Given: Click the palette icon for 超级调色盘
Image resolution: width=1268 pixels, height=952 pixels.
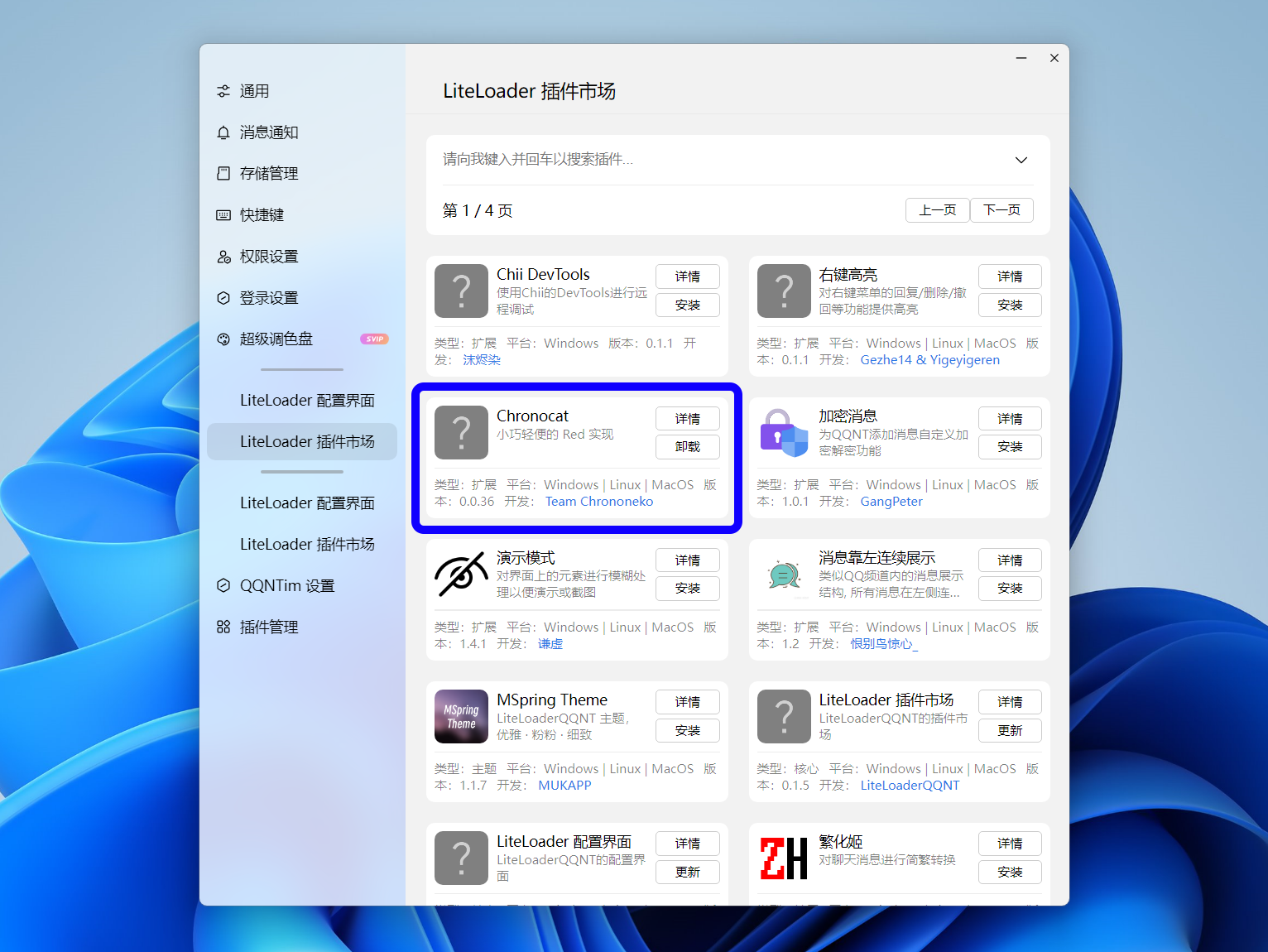Looking at the screenshot, I should click(x=223, y=339).
